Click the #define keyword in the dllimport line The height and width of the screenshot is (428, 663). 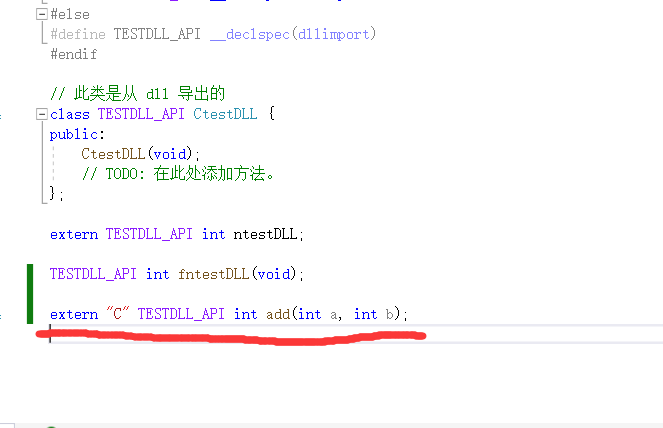point(78,34)
